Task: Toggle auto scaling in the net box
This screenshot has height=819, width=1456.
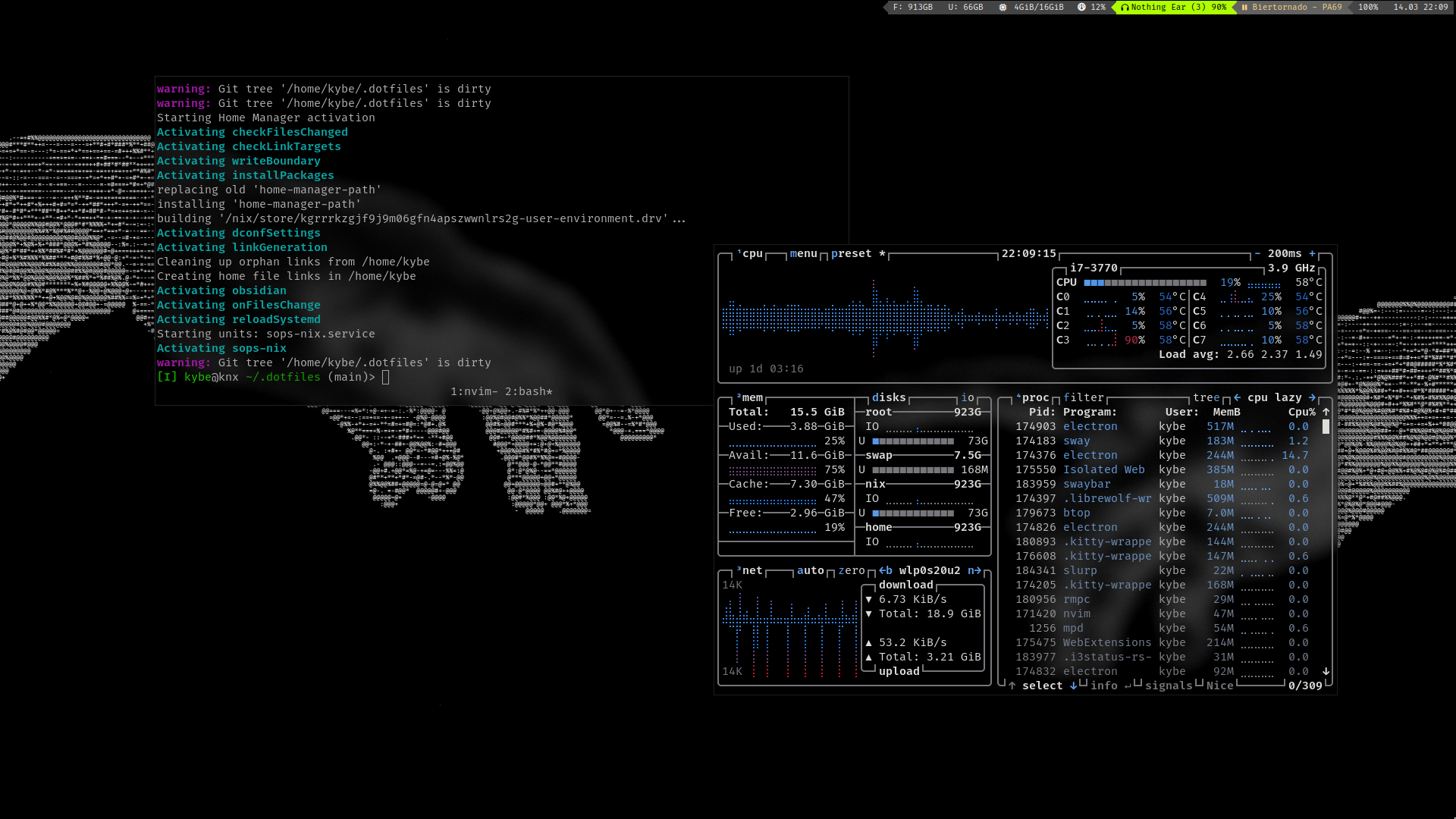Action: (810, 570)
